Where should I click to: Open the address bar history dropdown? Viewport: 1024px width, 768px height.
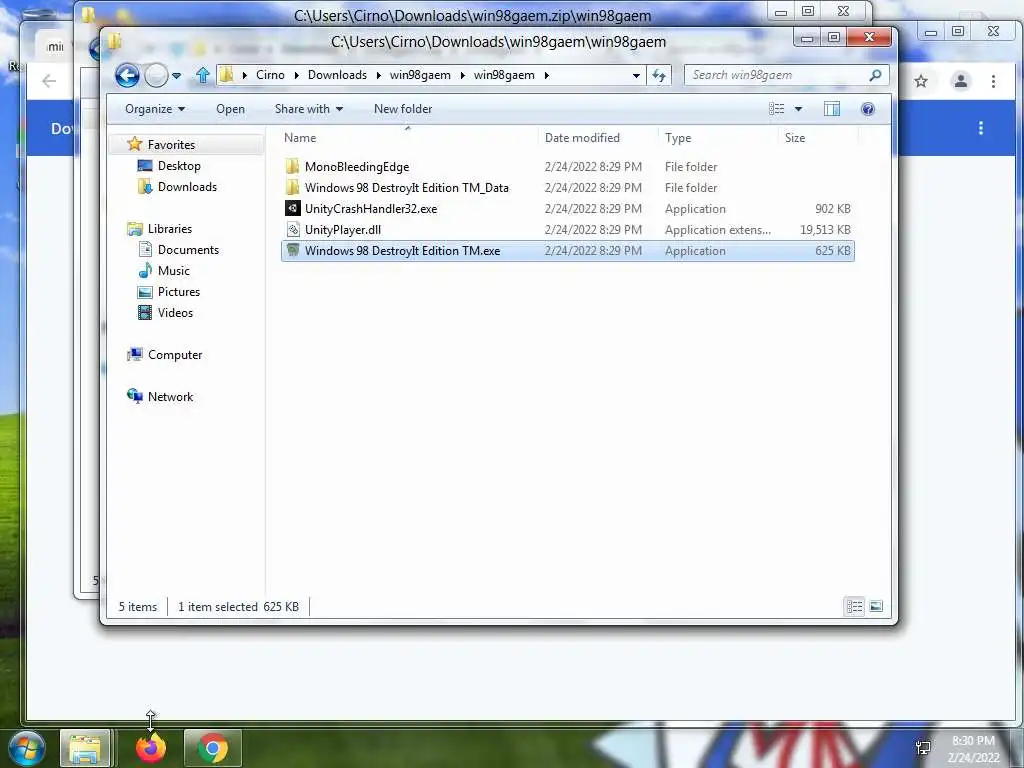(636, 75)
